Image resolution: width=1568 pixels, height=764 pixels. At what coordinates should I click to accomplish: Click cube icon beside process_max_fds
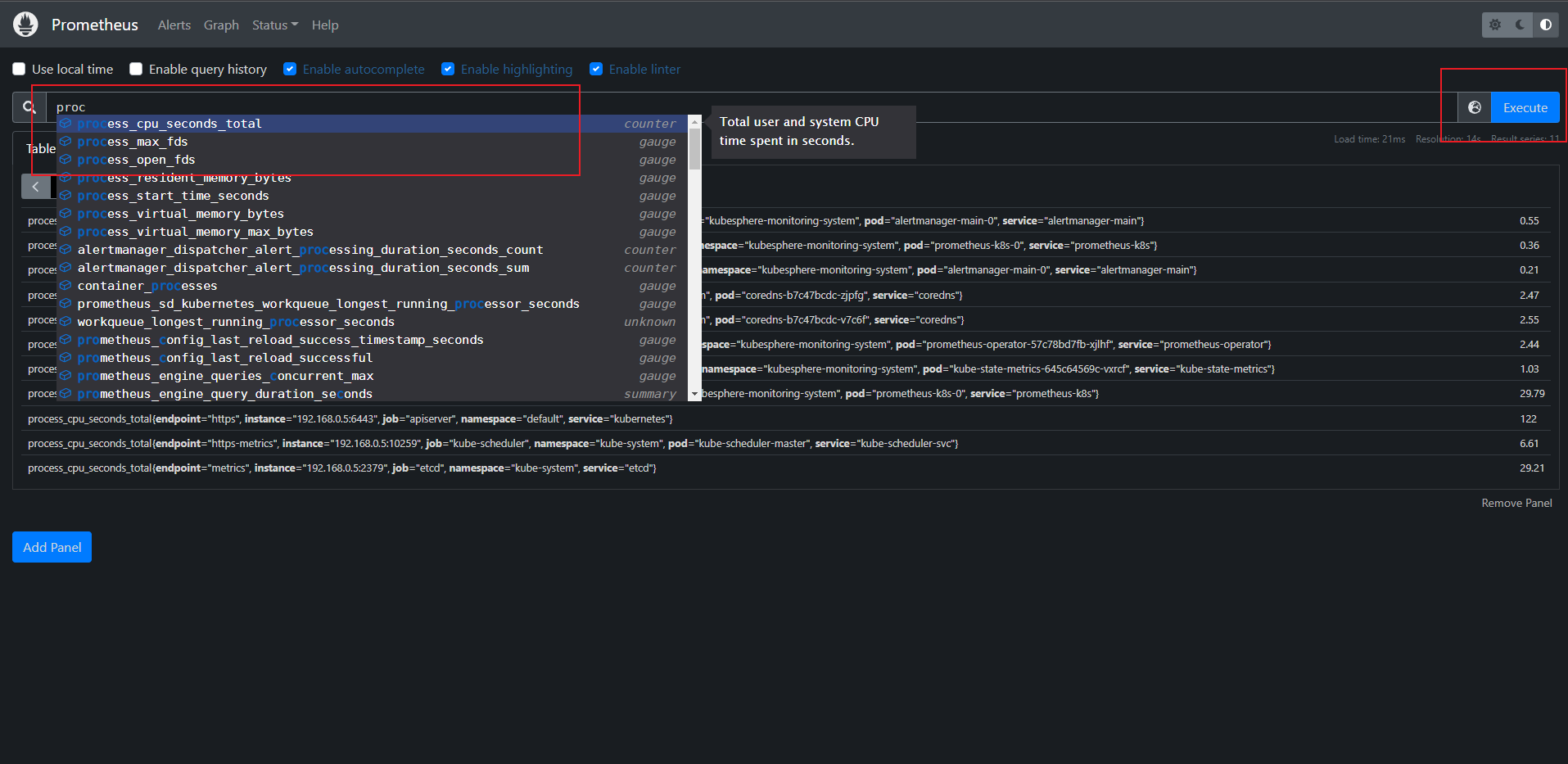(66, 142)
